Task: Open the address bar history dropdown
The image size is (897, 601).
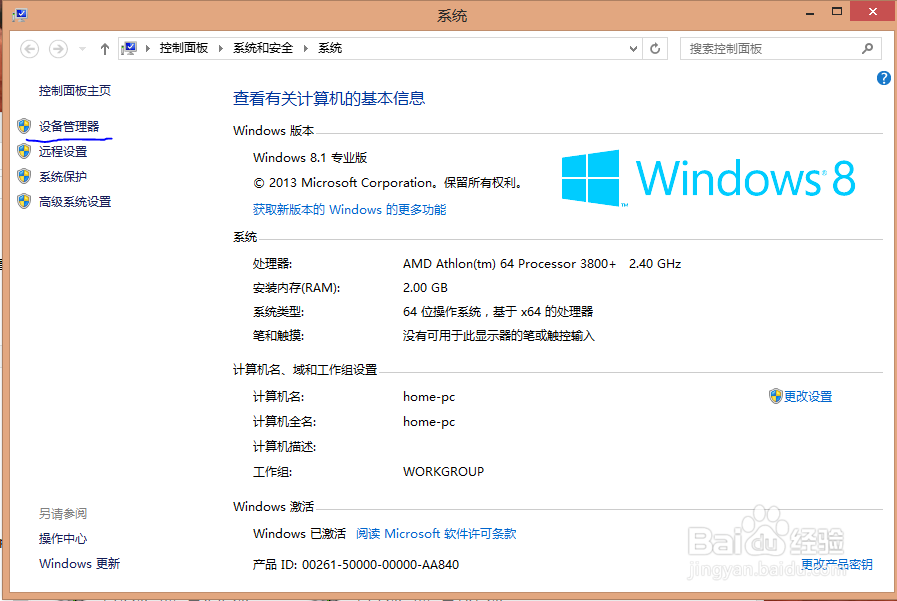Action: pyautogui.click(x=633, y=49)
